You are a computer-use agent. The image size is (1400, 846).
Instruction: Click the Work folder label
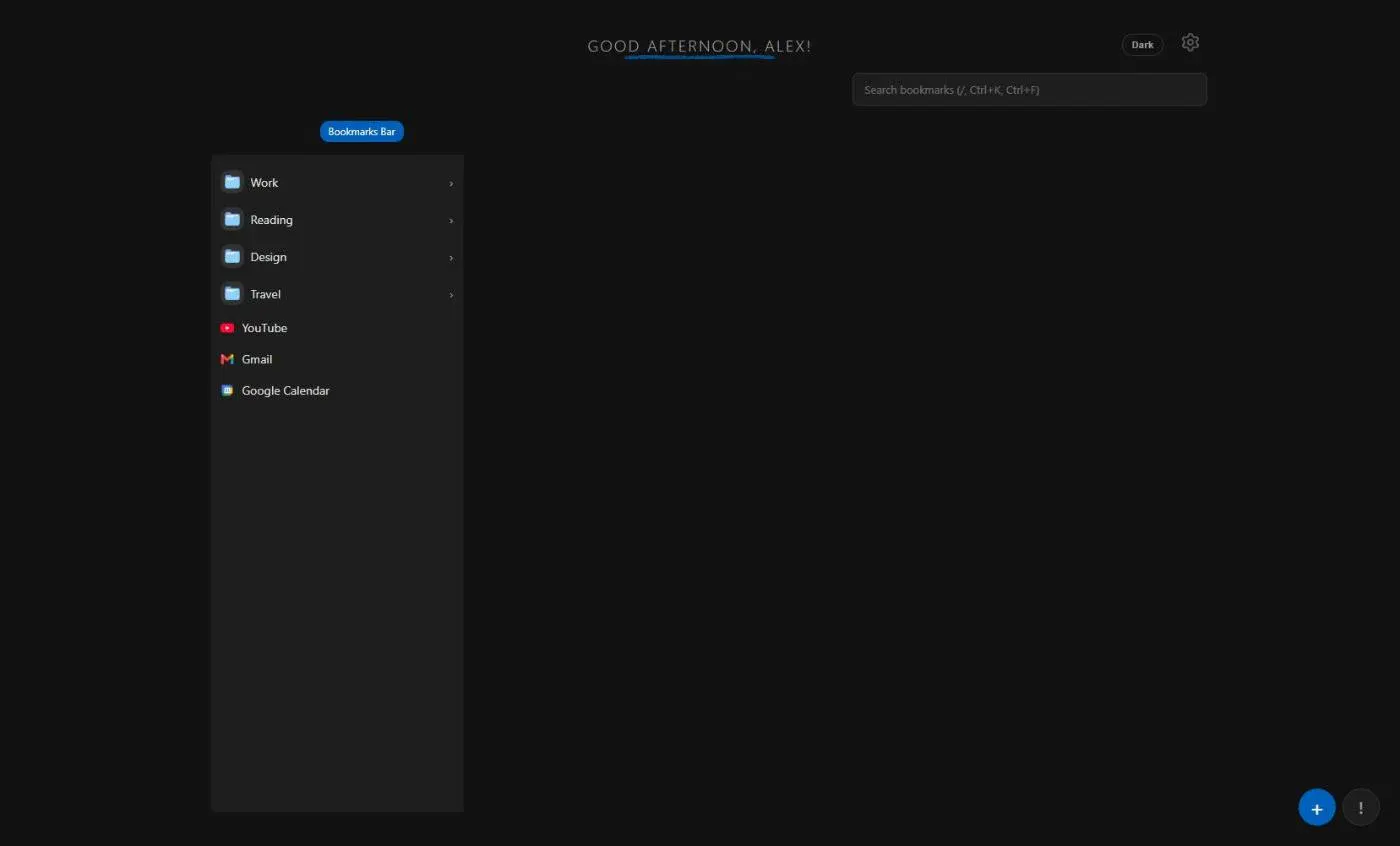pos(264,183)
